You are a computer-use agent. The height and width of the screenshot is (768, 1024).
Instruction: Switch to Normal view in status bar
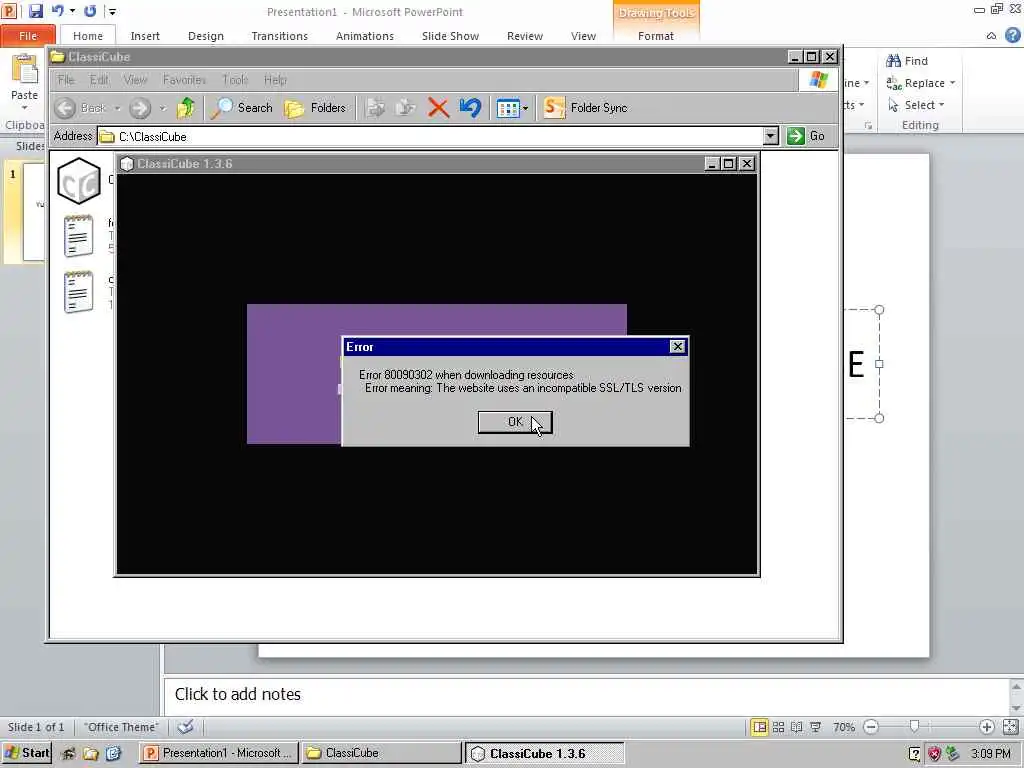[x=759, y=727]
